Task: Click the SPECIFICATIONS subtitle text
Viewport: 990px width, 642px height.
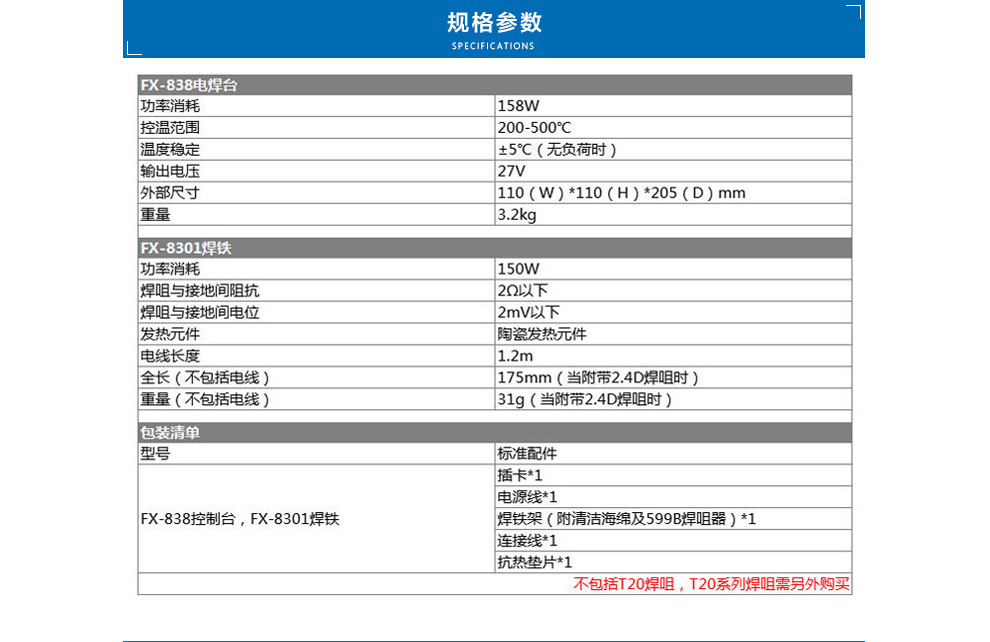Action: click(x=493, y=46)
